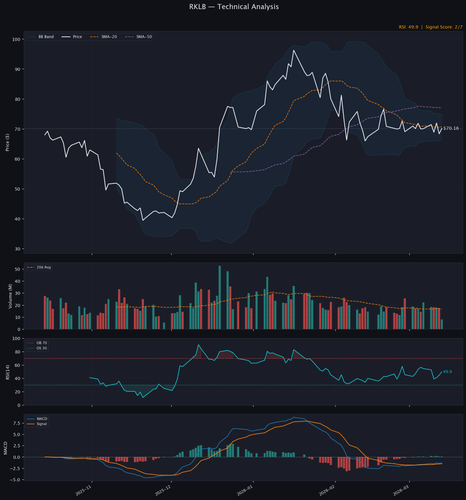466x500 pixels.
Task: Click the '90' tick on the price axis
Action: pyautogui.click(x=17, y=69)
